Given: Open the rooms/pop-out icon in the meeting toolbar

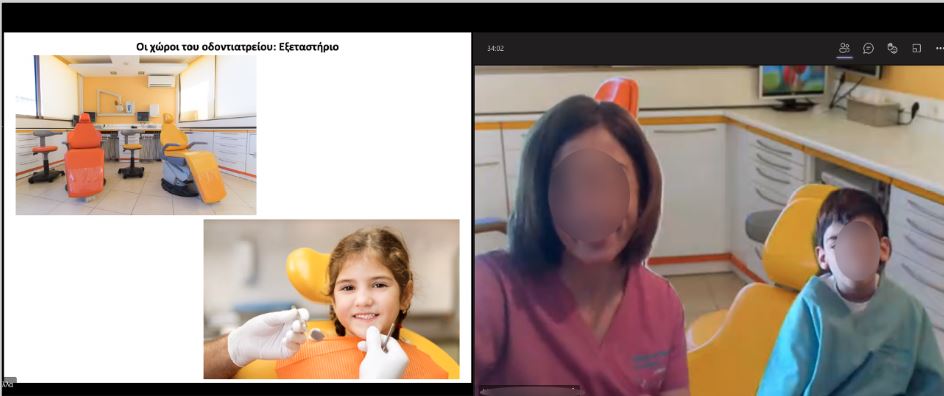Looking at the screenshot, I should [x=916, y=48].
